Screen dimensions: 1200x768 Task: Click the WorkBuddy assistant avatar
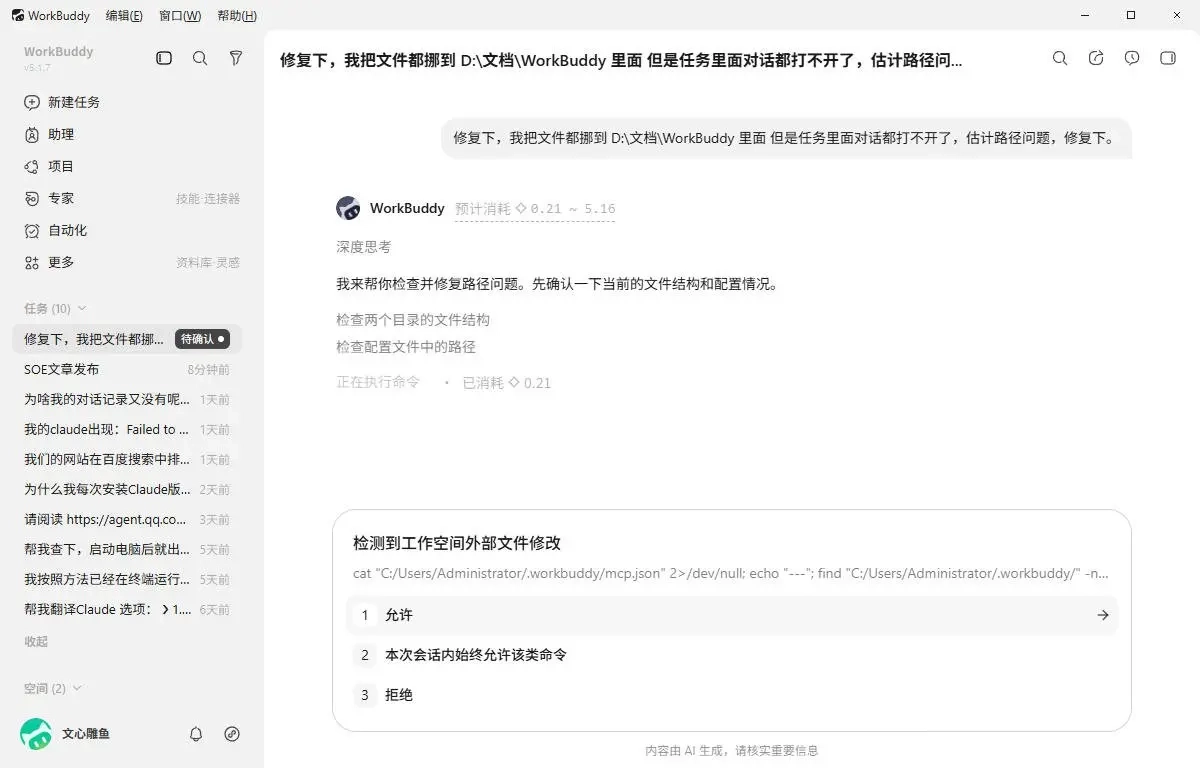[x=348, y=208]
